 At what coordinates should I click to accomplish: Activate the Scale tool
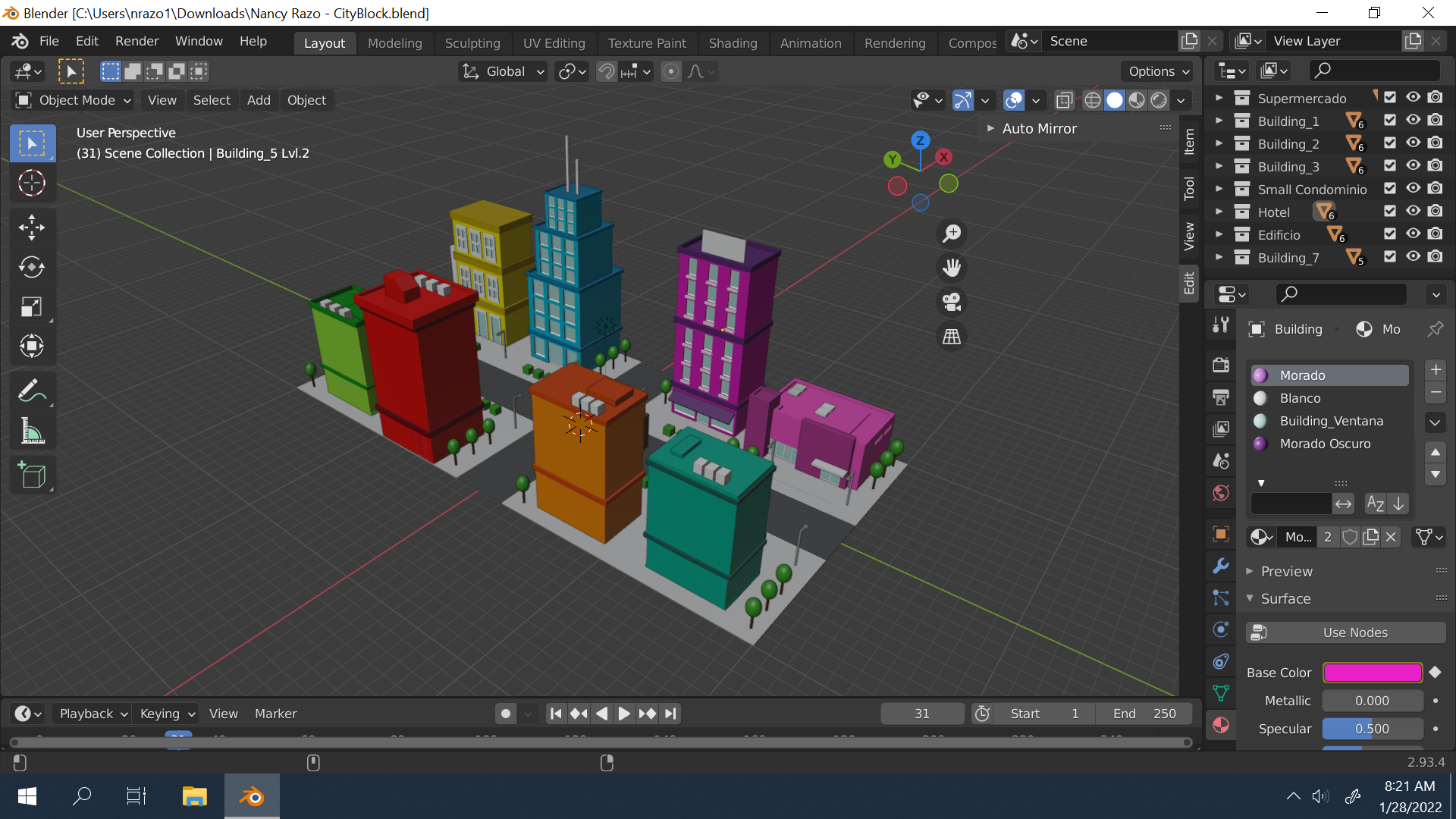(32, 307)
